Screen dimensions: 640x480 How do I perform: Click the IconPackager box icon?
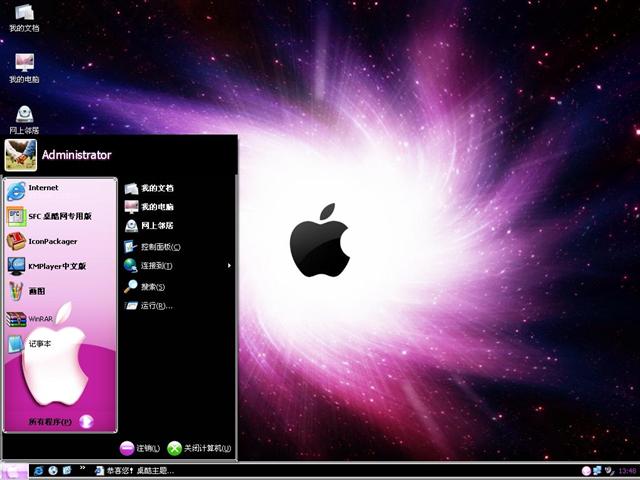16,241
